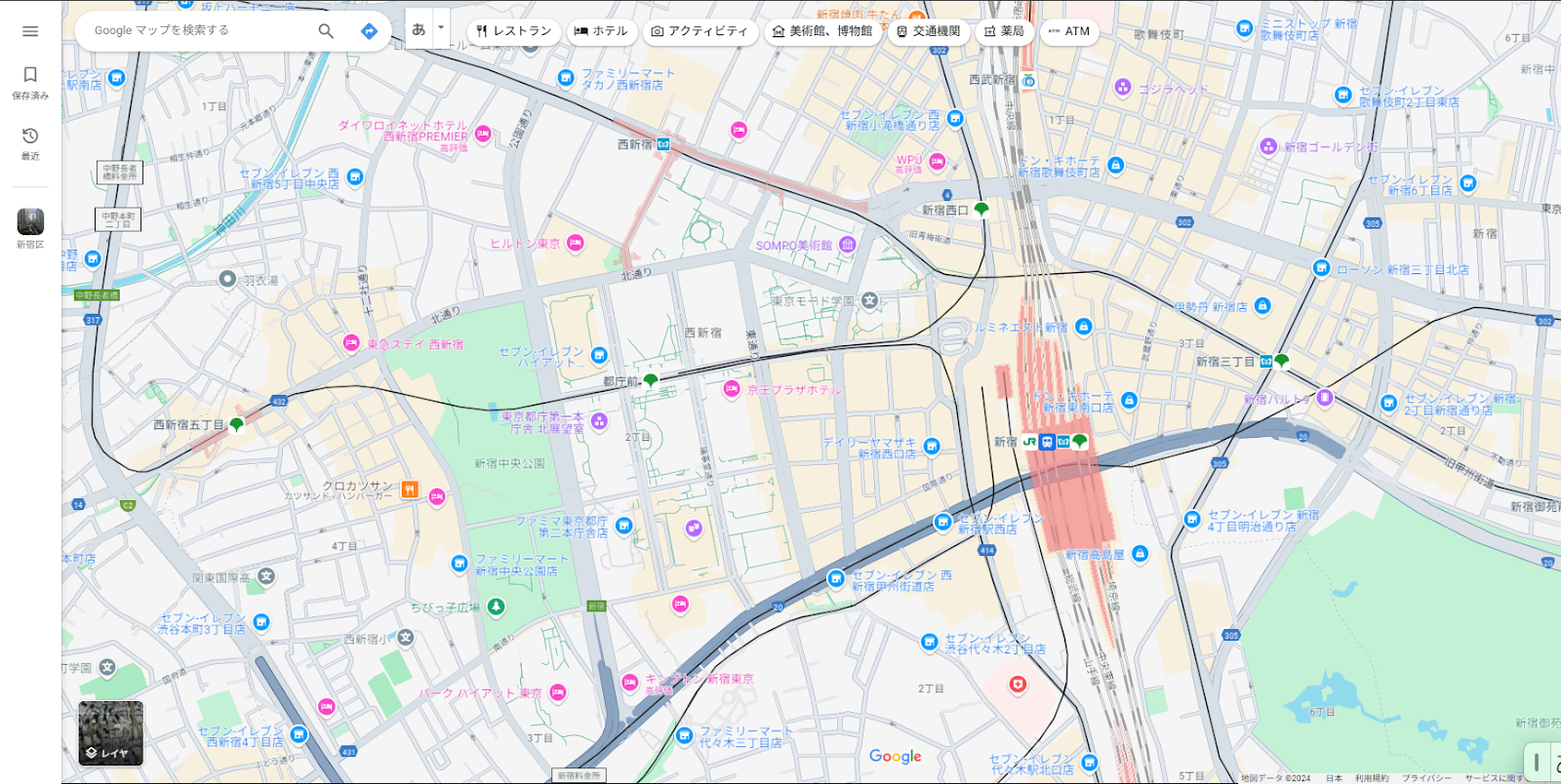Screen dimensions: 1561x784
Task: Select the 東京都庁 observatory purple pin
Action: pos(599,421)
